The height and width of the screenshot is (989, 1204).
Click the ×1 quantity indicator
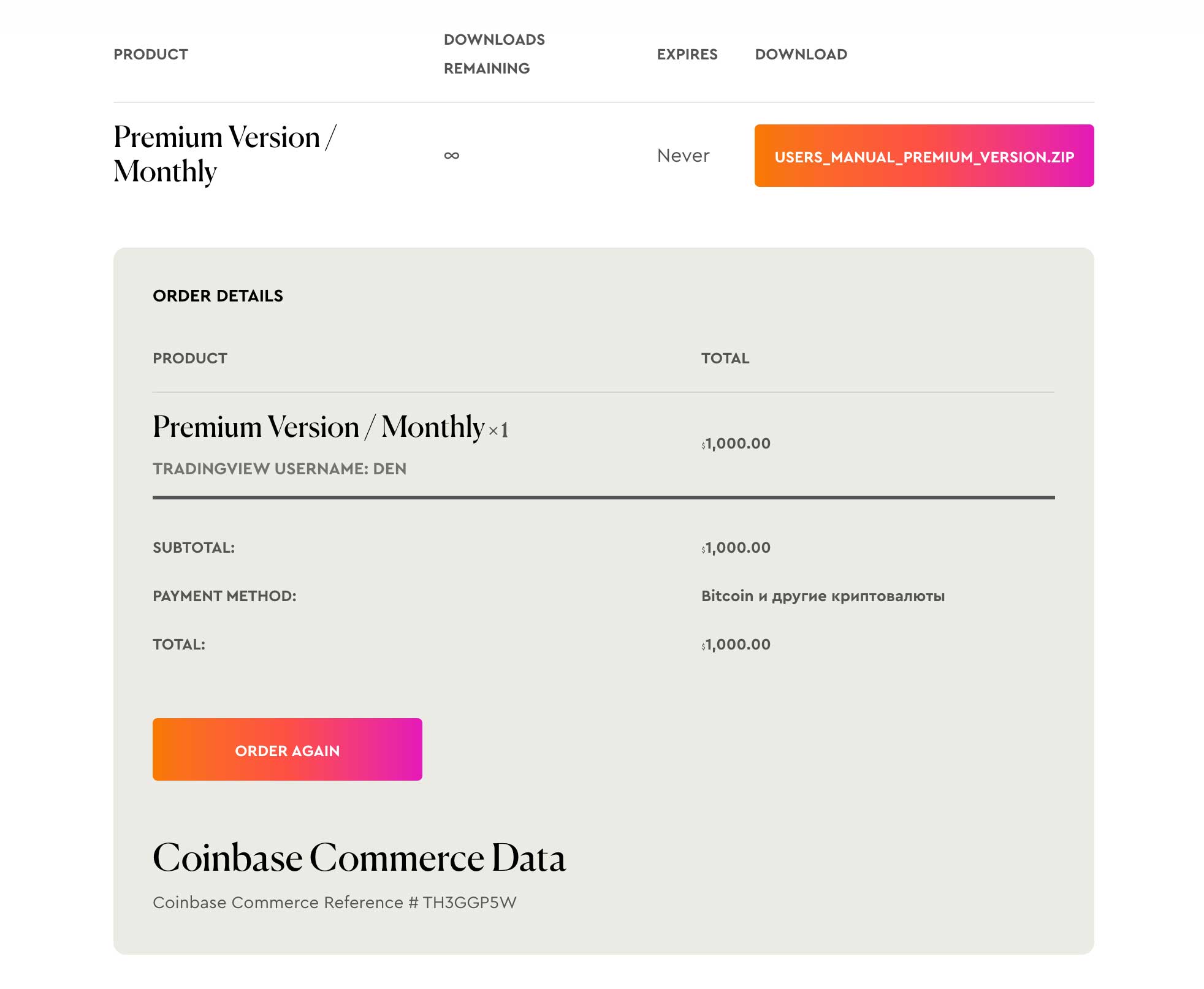click(x=498, y=430)
